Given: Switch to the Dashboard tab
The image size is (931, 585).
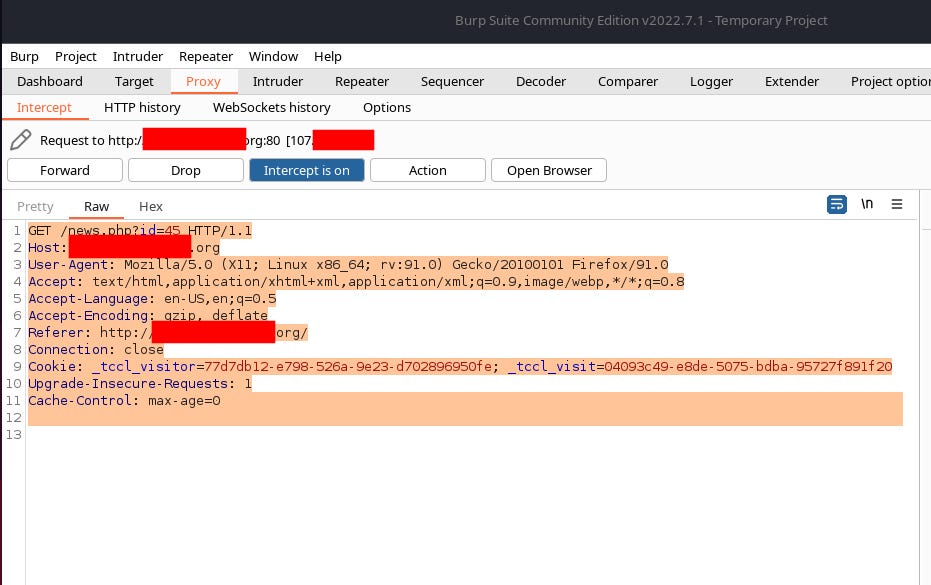Looking at the screenshot, I should [x=50, y=81].
